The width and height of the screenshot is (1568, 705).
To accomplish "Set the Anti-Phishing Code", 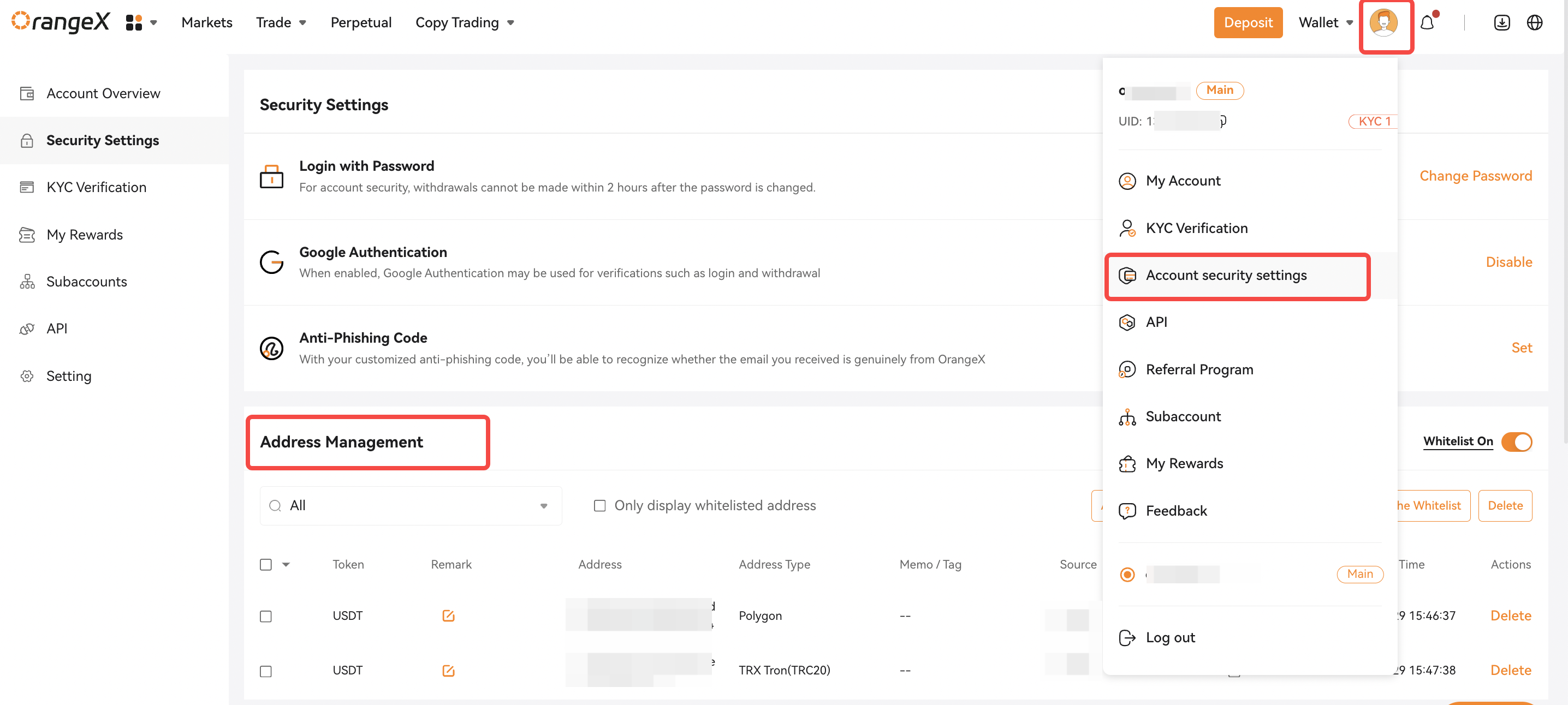I will (1522, 348).
